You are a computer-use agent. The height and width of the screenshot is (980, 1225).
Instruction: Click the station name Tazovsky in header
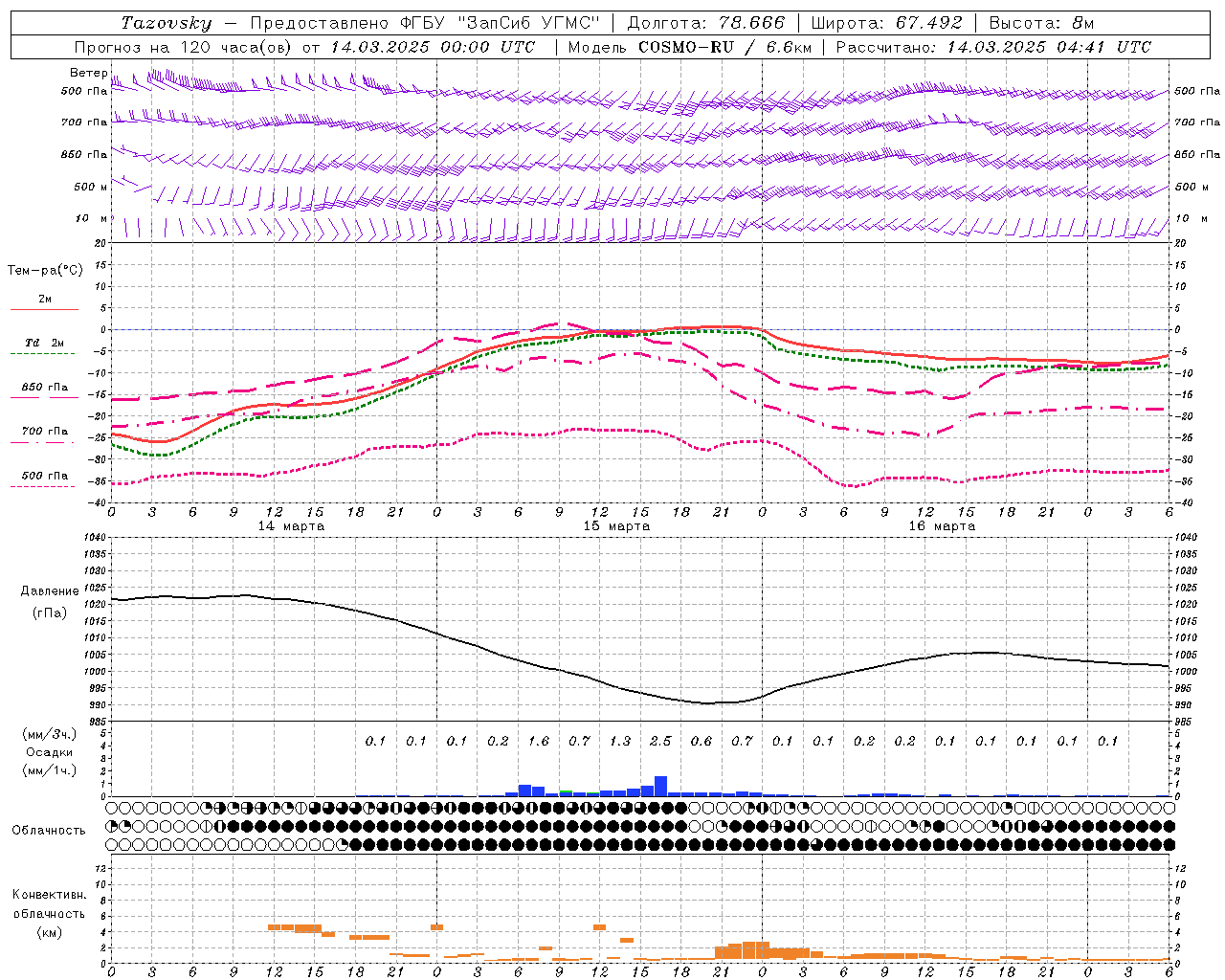pyautogui.click(x=166, y=23)
